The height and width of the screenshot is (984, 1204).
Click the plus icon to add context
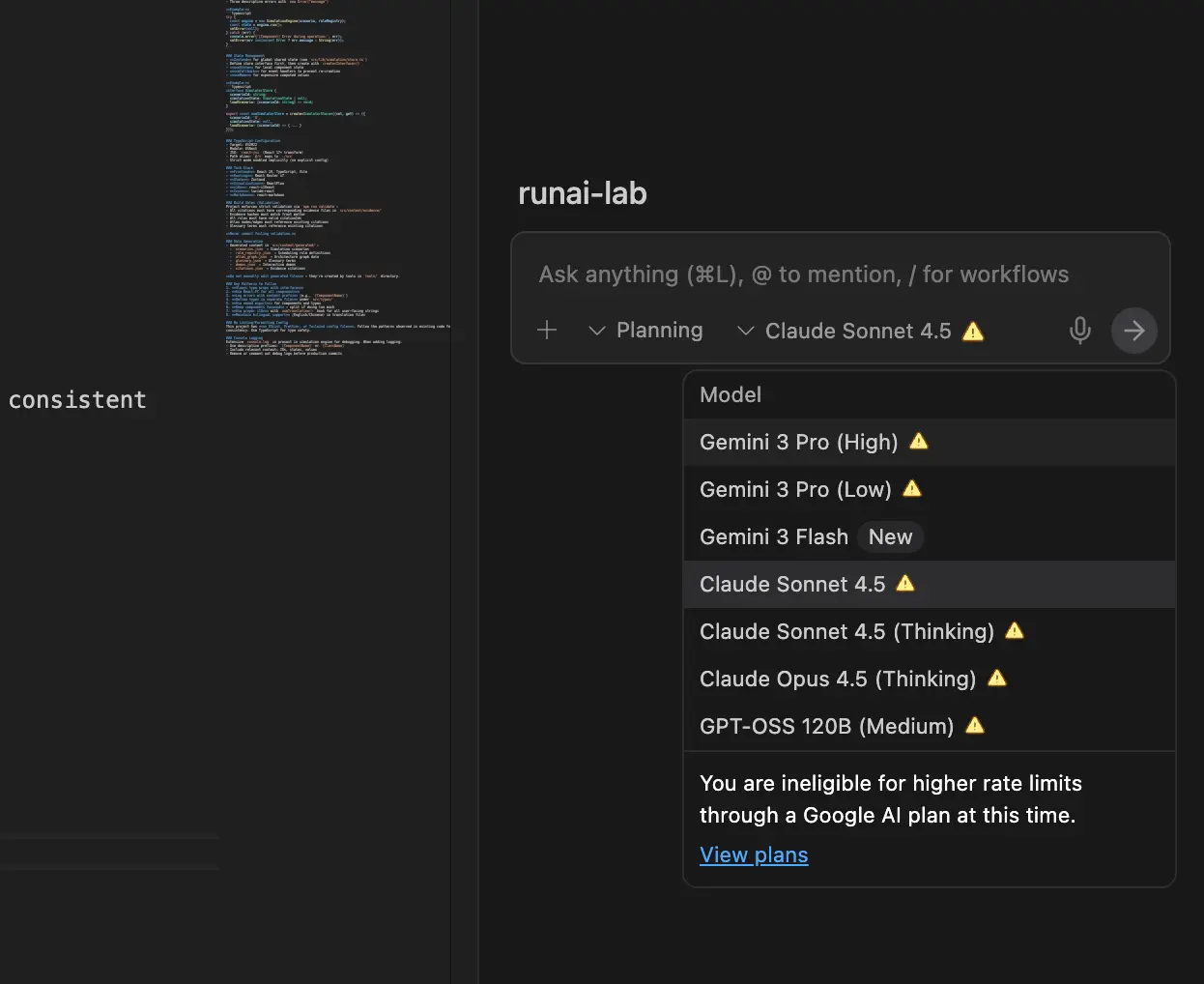(547, 331)
